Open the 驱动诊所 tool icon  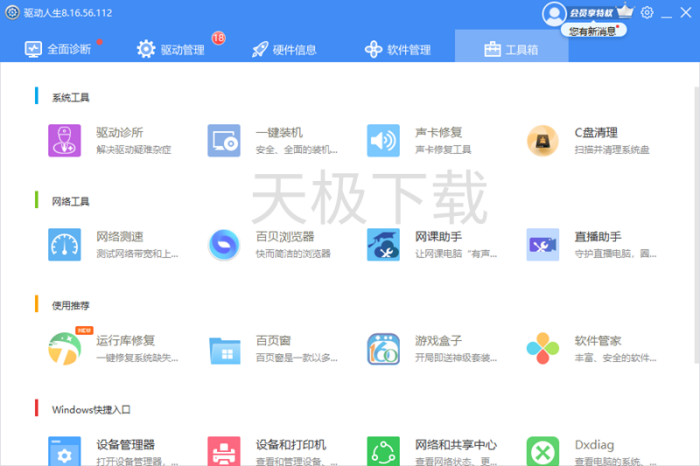[x=64, y=141]
